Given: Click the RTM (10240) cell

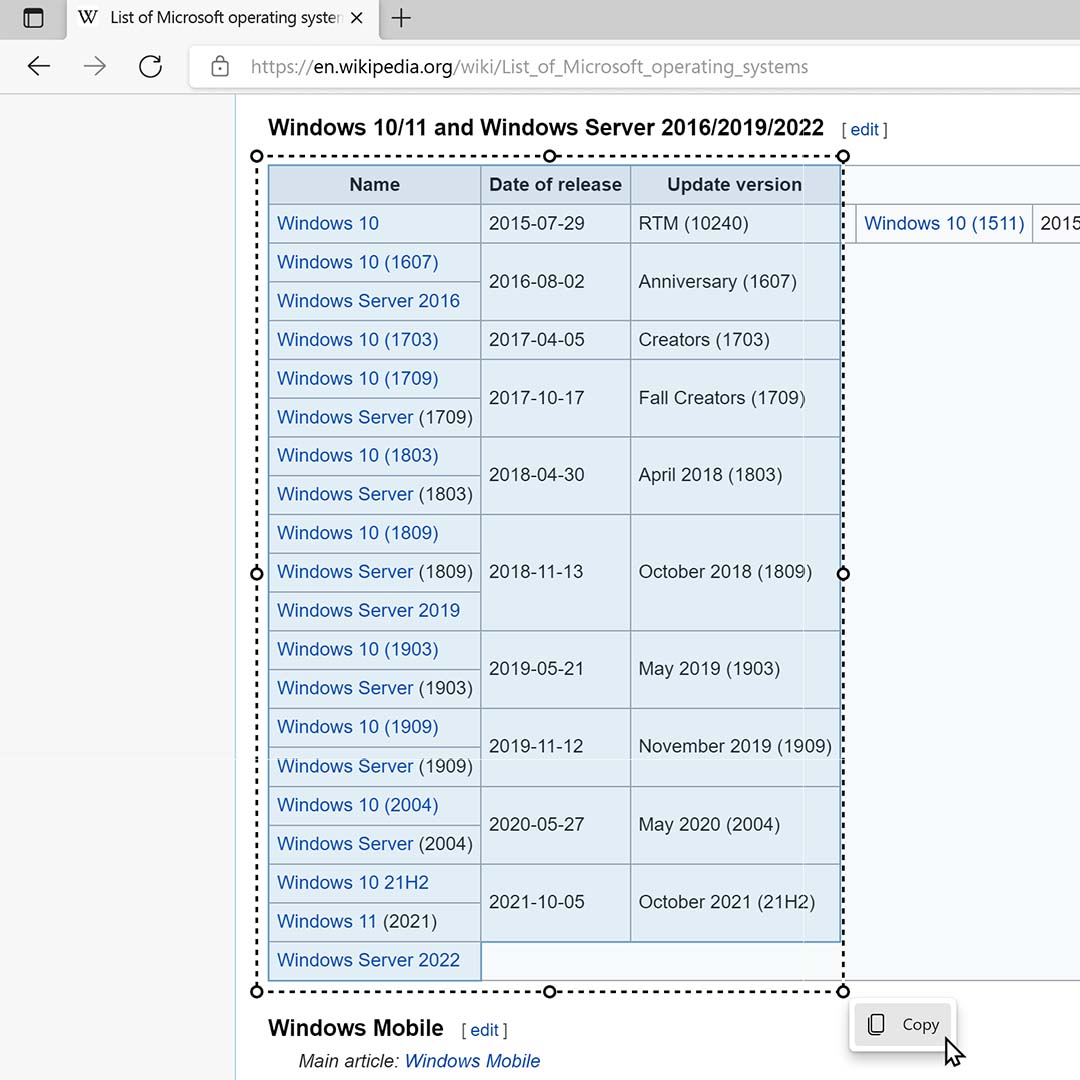Looking at the screenshot, I should tap(735, 223).
